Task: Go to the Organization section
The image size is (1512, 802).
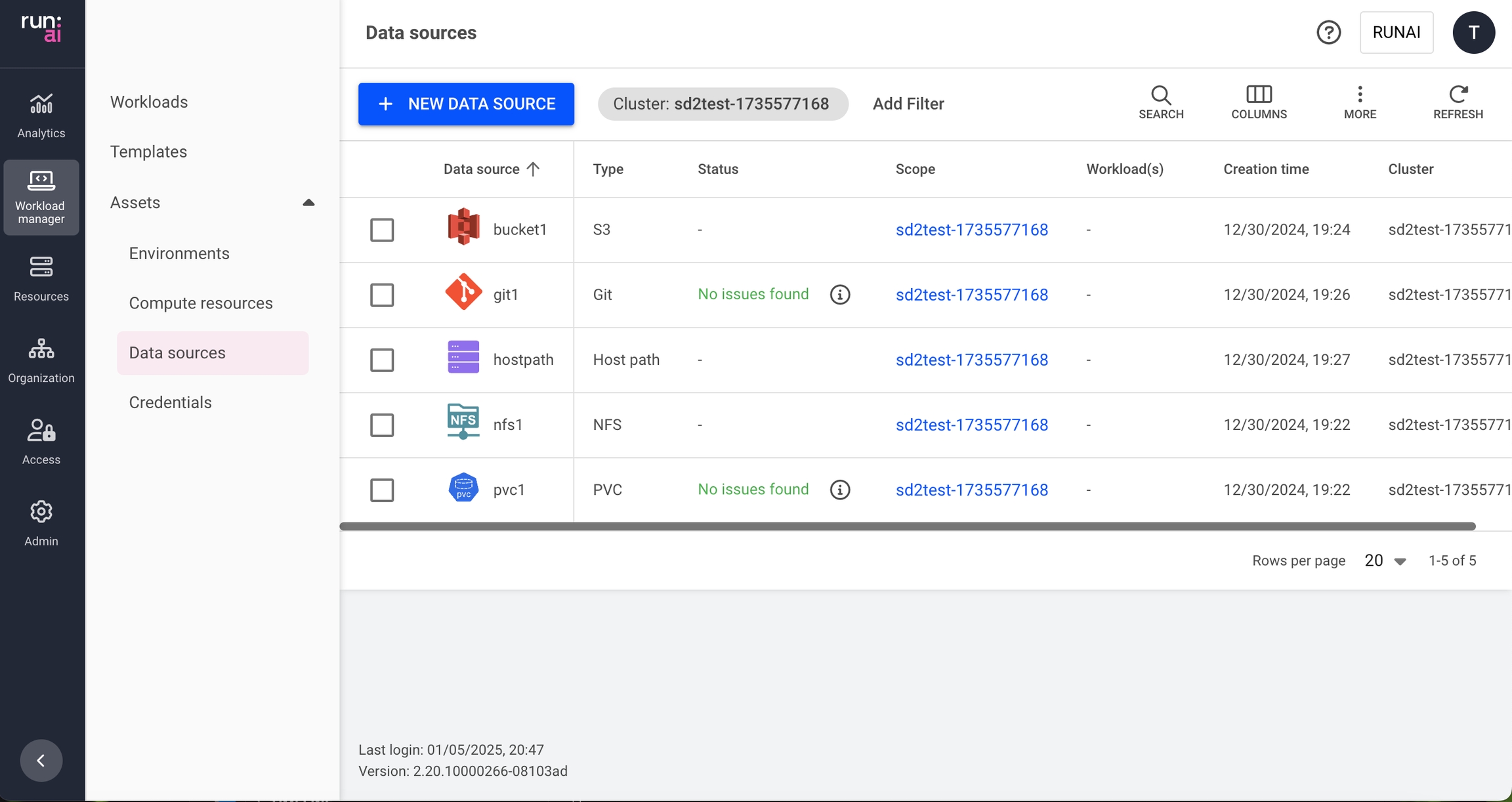Action: coord(41,360)
